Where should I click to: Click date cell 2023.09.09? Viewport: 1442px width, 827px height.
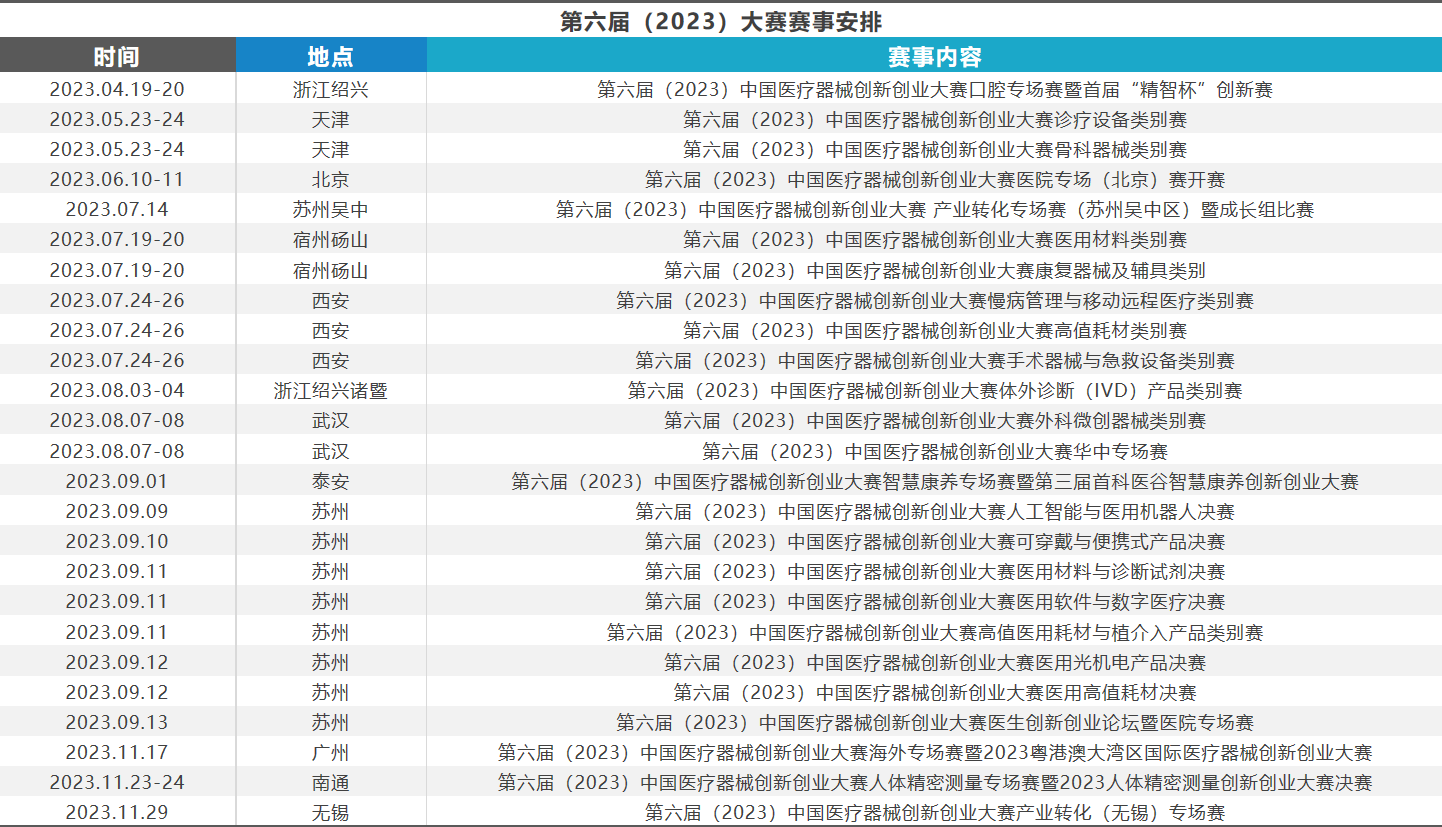[117, 511]
